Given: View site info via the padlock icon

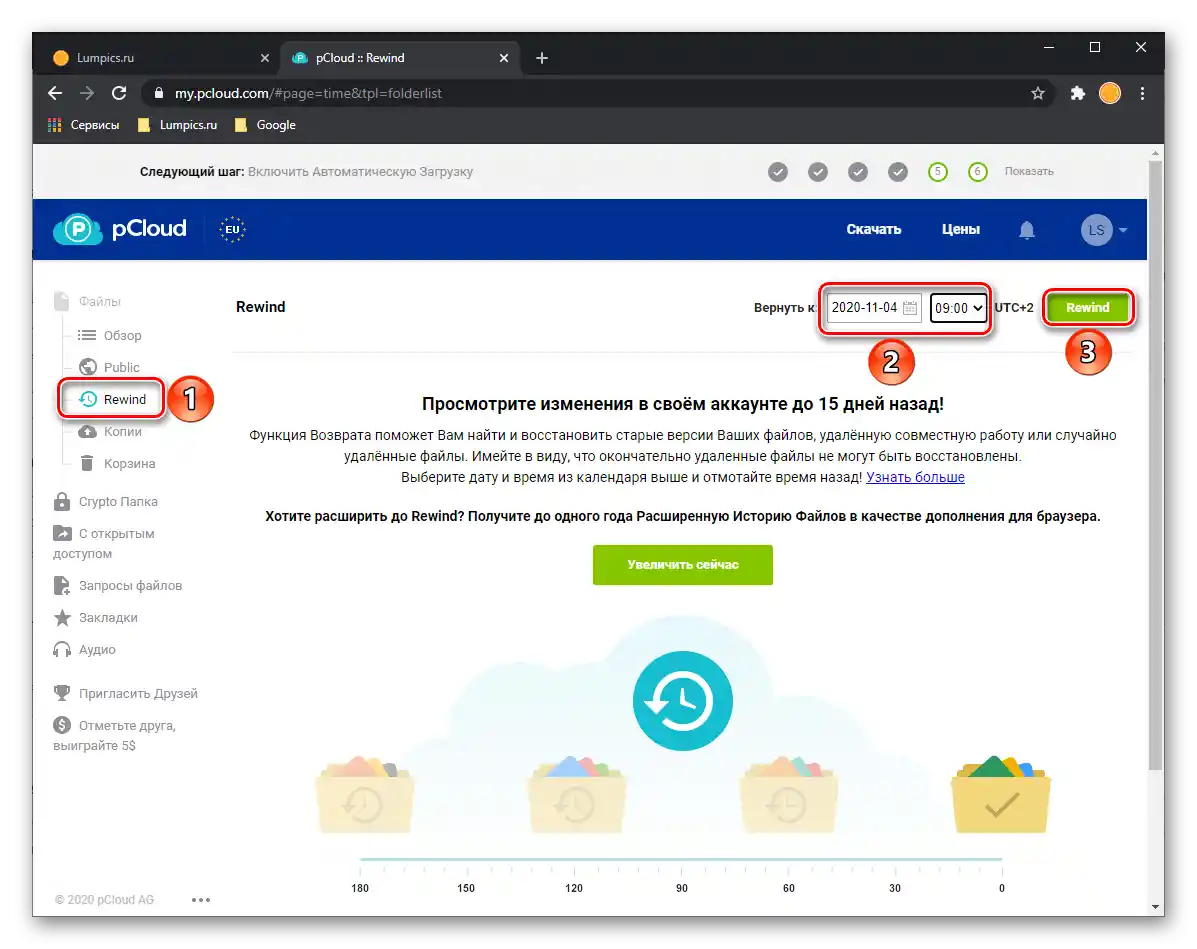Looking at the screenshot, I should pos(159,93).
